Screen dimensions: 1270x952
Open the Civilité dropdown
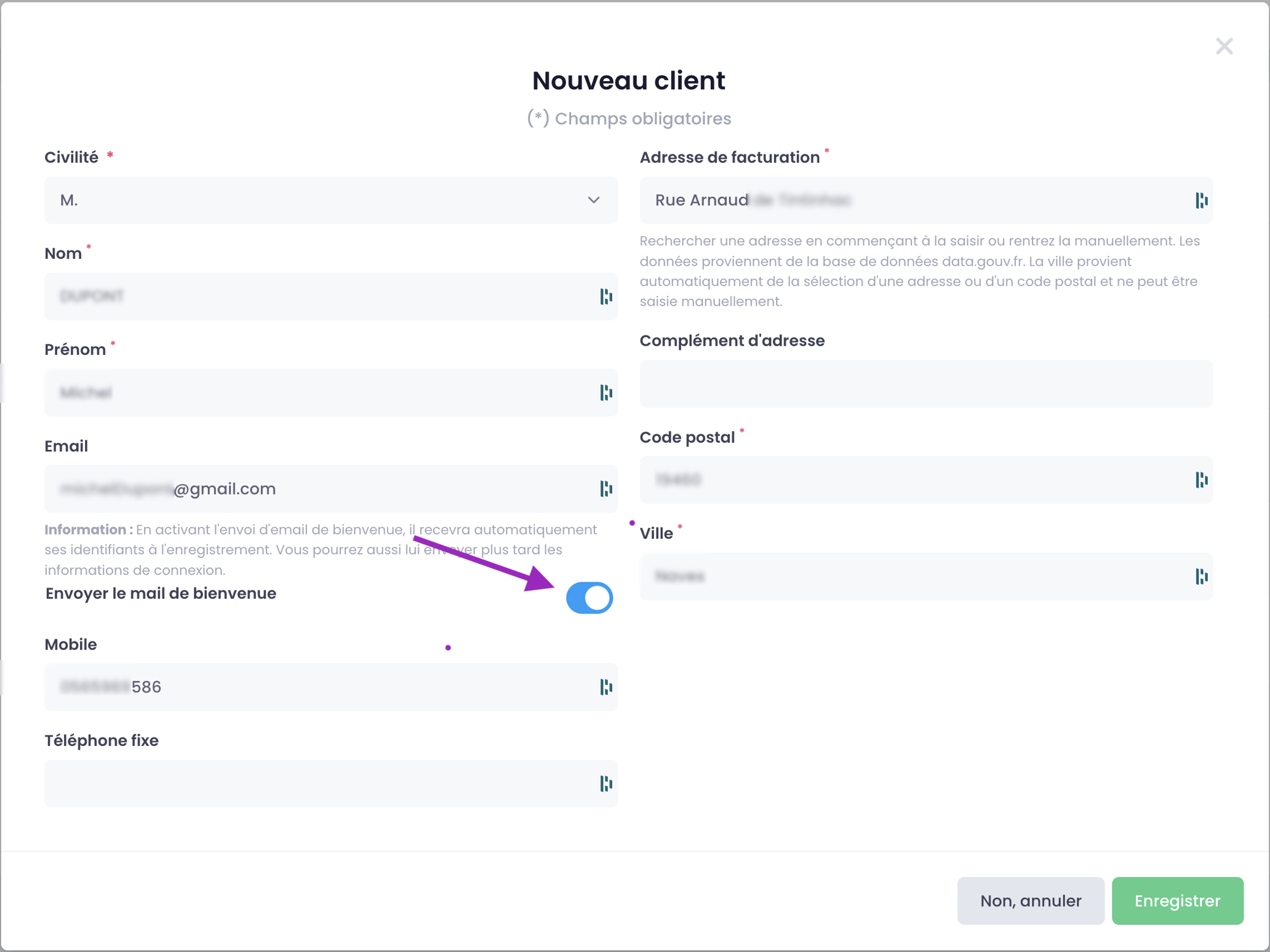(330, 200)
